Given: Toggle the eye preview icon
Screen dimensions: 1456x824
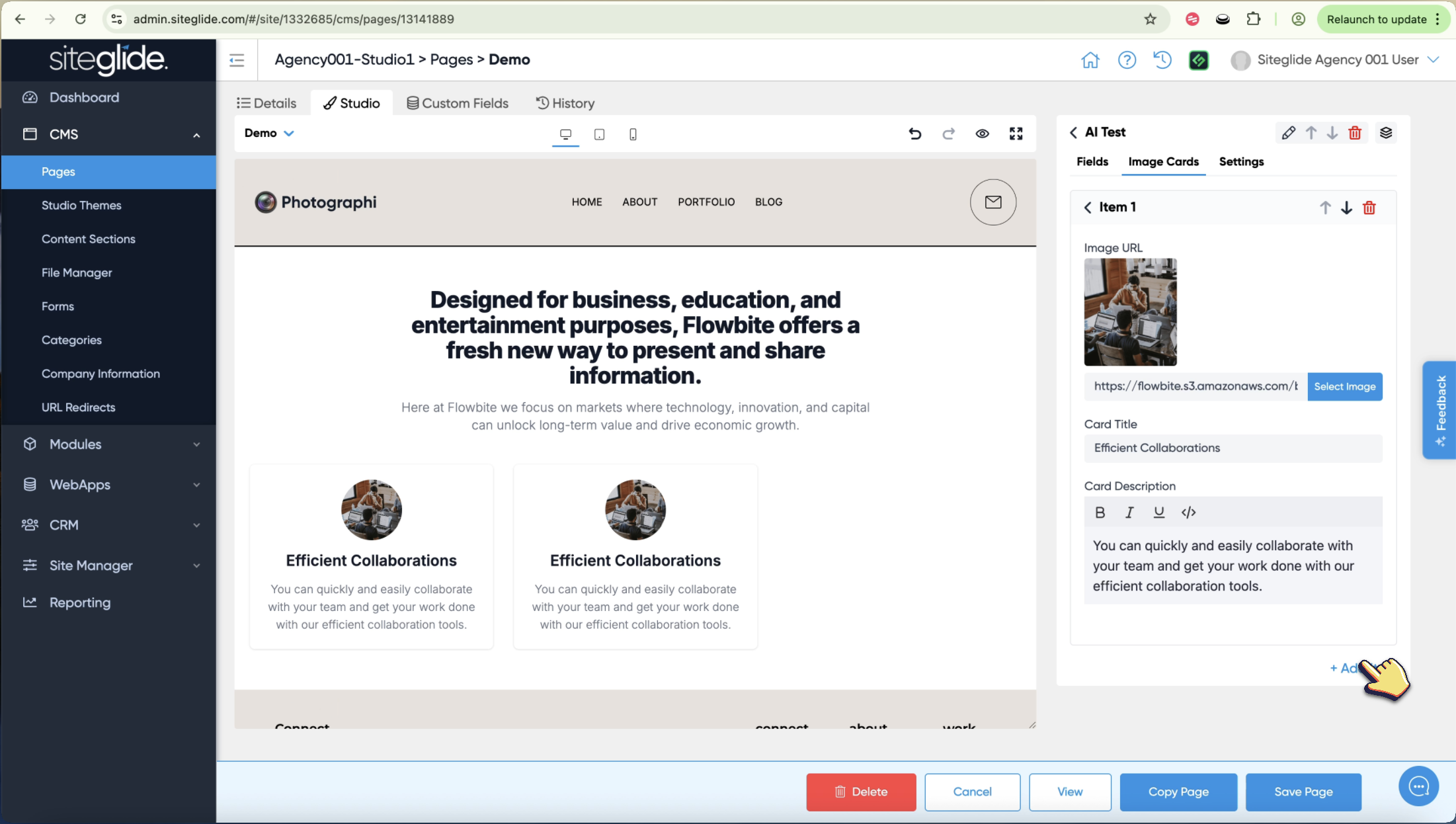Looking at the screenshot, I should (982, 134).
